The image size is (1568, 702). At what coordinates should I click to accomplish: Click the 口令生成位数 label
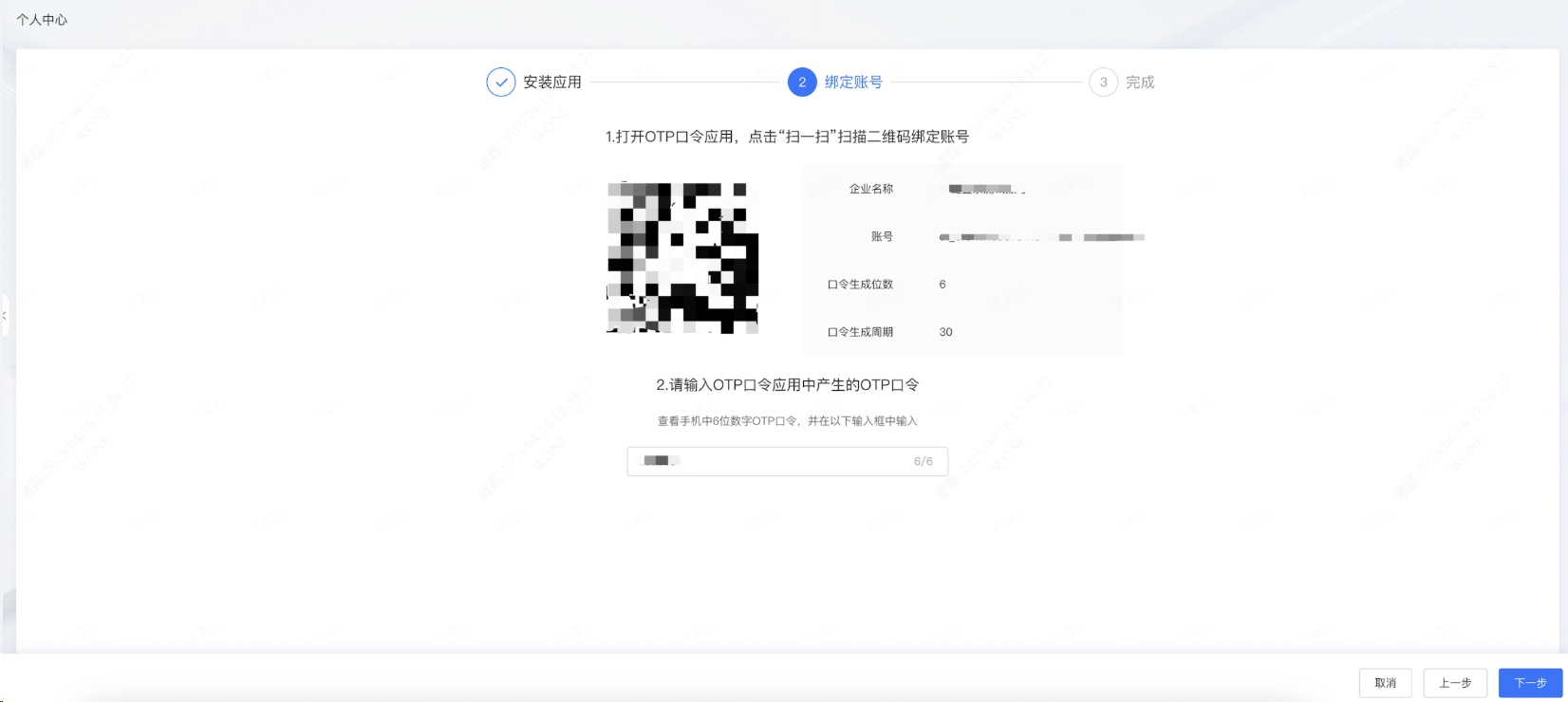[x=861, y=285]
